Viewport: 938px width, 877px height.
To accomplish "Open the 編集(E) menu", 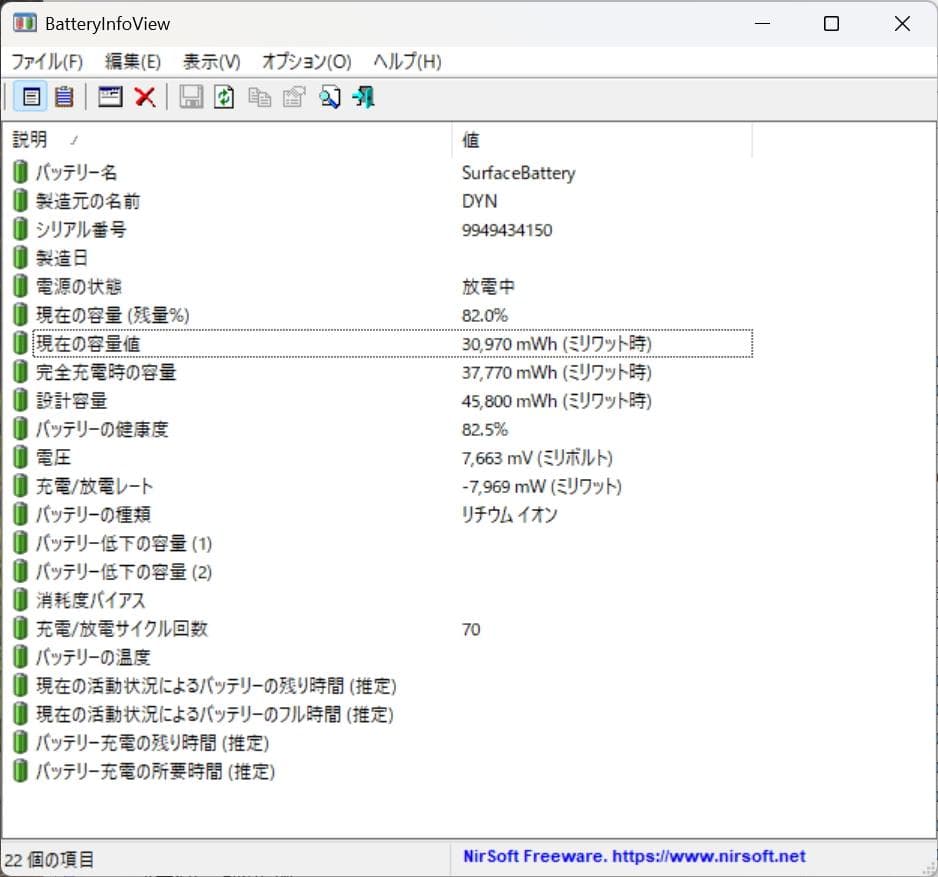I will 133,61.
